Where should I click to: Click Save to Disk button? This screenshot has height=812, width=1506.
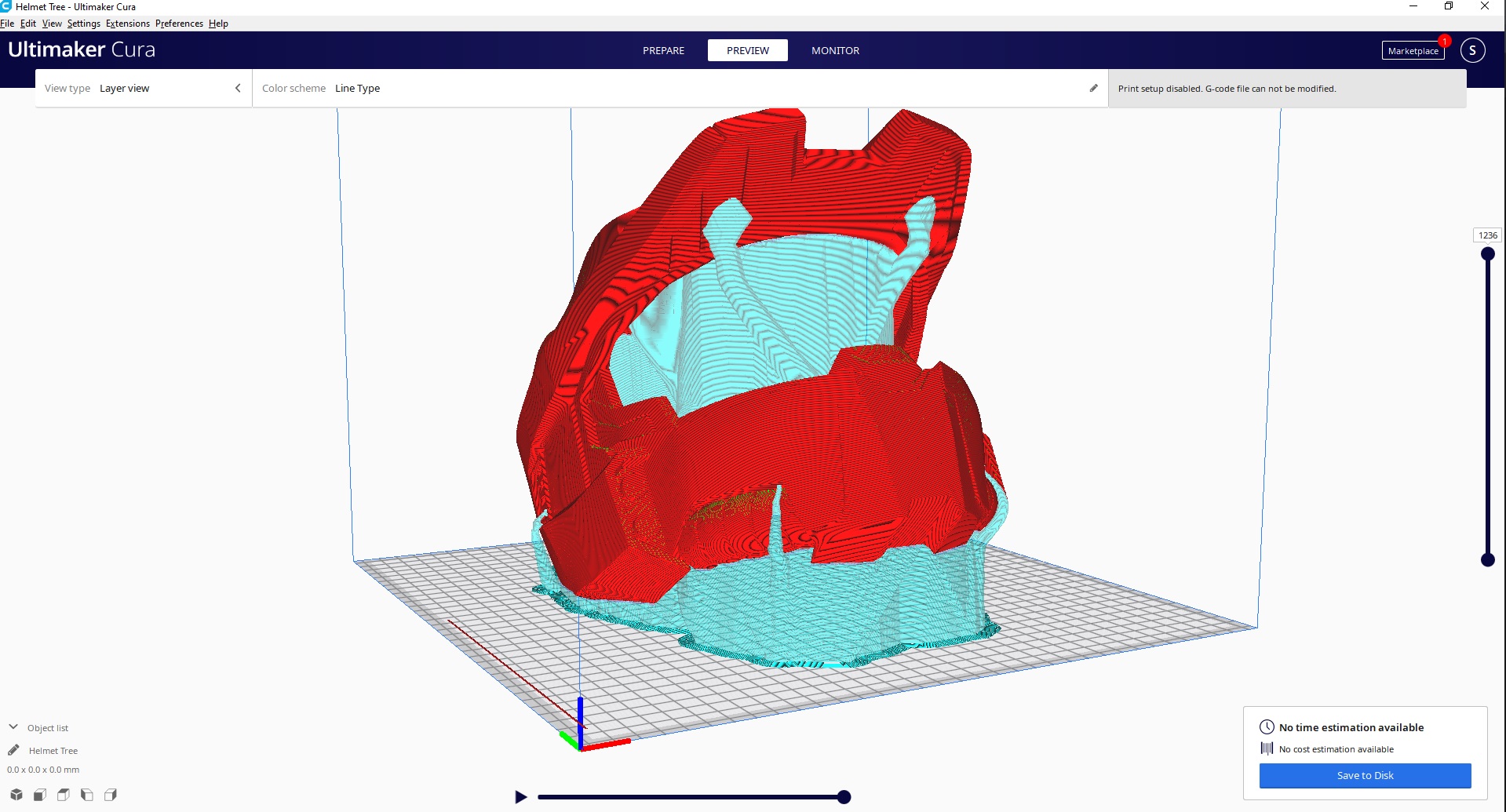click(x=1365, y=775)
